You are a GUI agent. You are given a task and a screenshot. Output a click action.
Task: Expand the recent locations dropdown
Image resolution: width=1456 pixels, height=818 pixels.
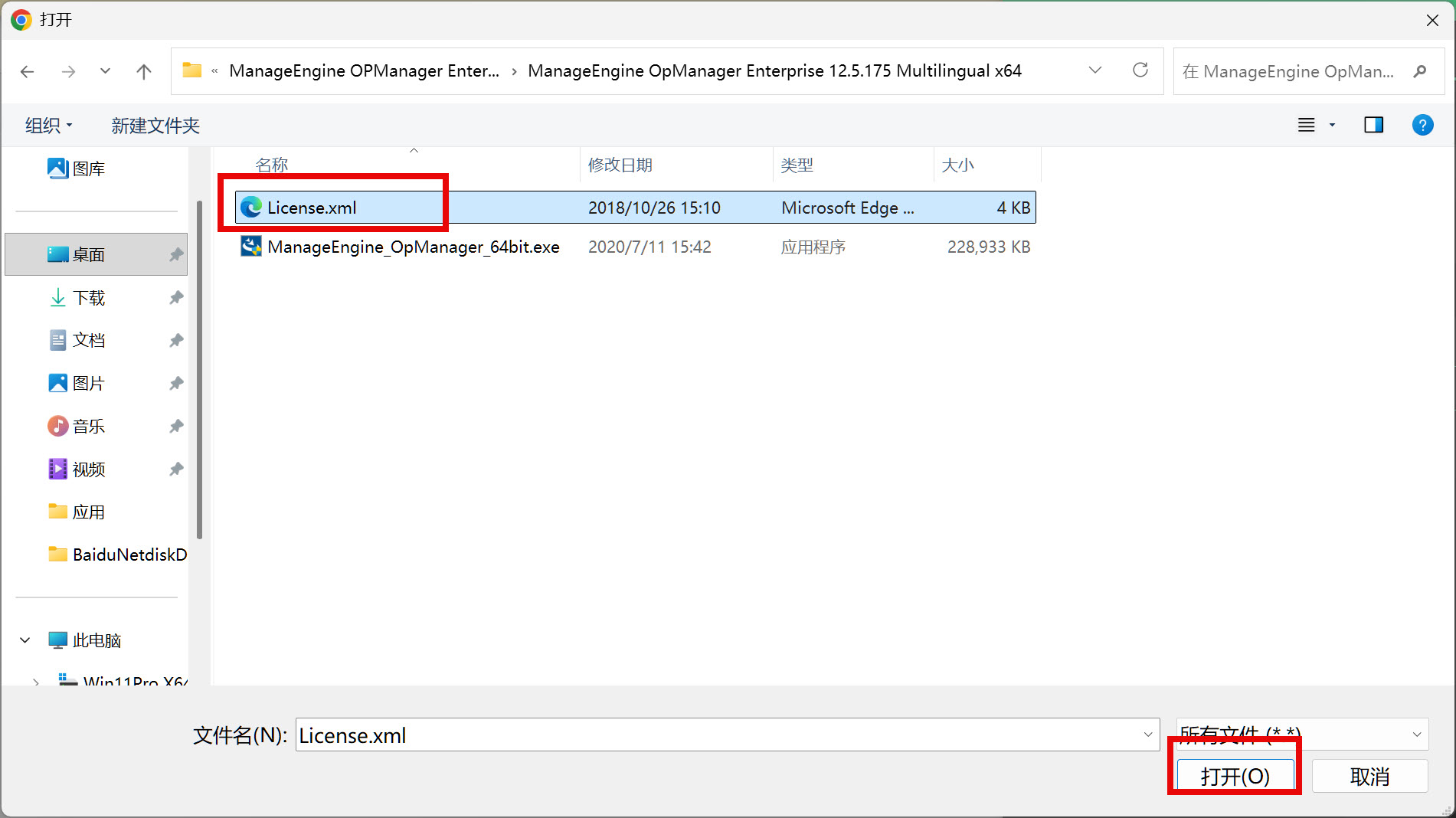coord(105,71)
